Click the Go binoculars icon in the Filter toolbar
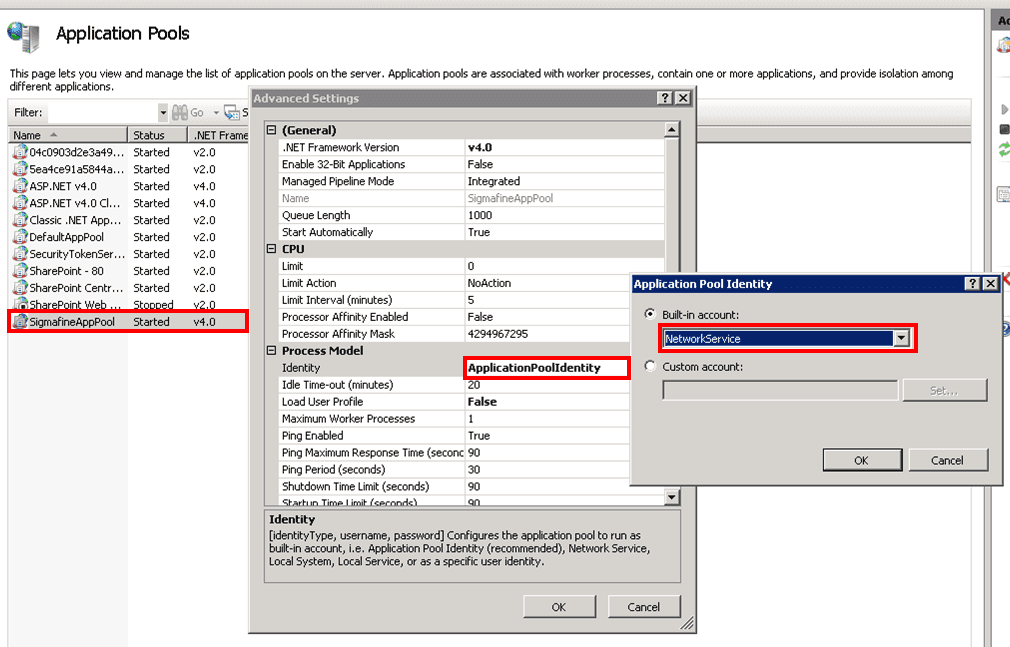This screenshot has height=647, width=1010. pyautogui.click(x=179, y=111)
